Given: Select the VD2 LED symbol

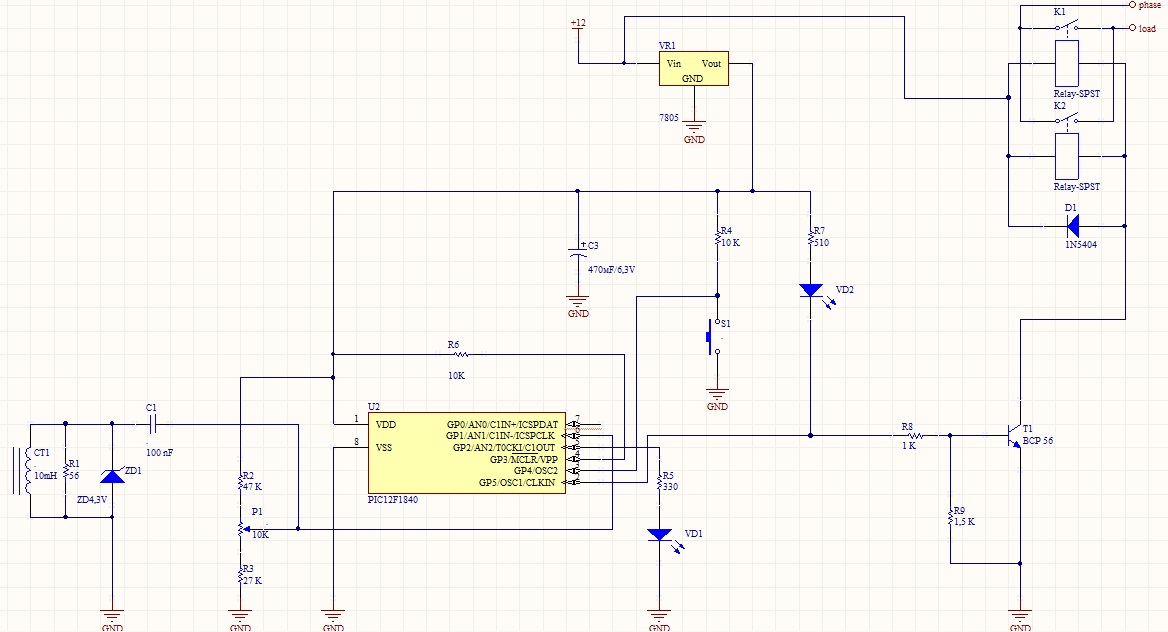Looking at the screenshot, I should click(810, 291).
